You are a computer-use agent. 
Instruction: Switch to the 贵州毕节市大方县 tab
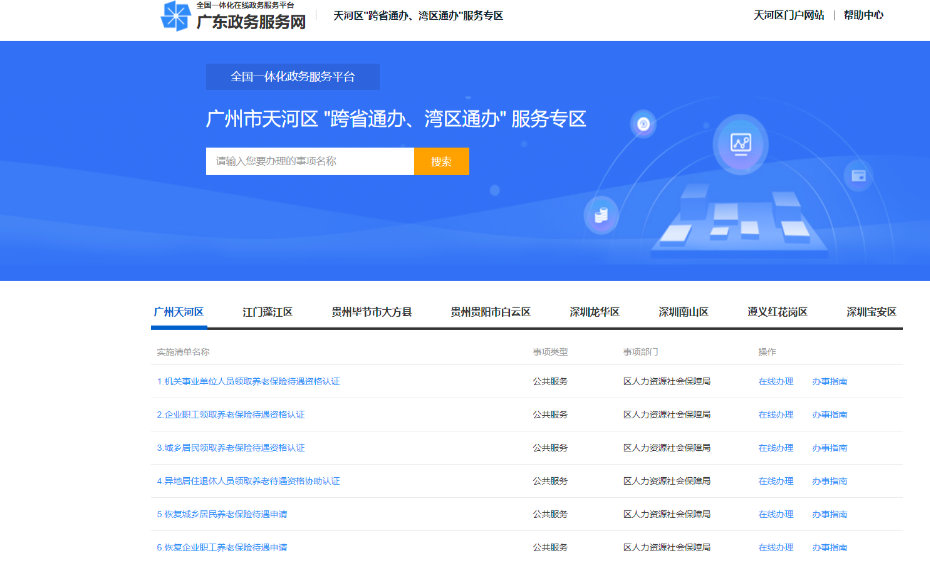coord(371,312)
